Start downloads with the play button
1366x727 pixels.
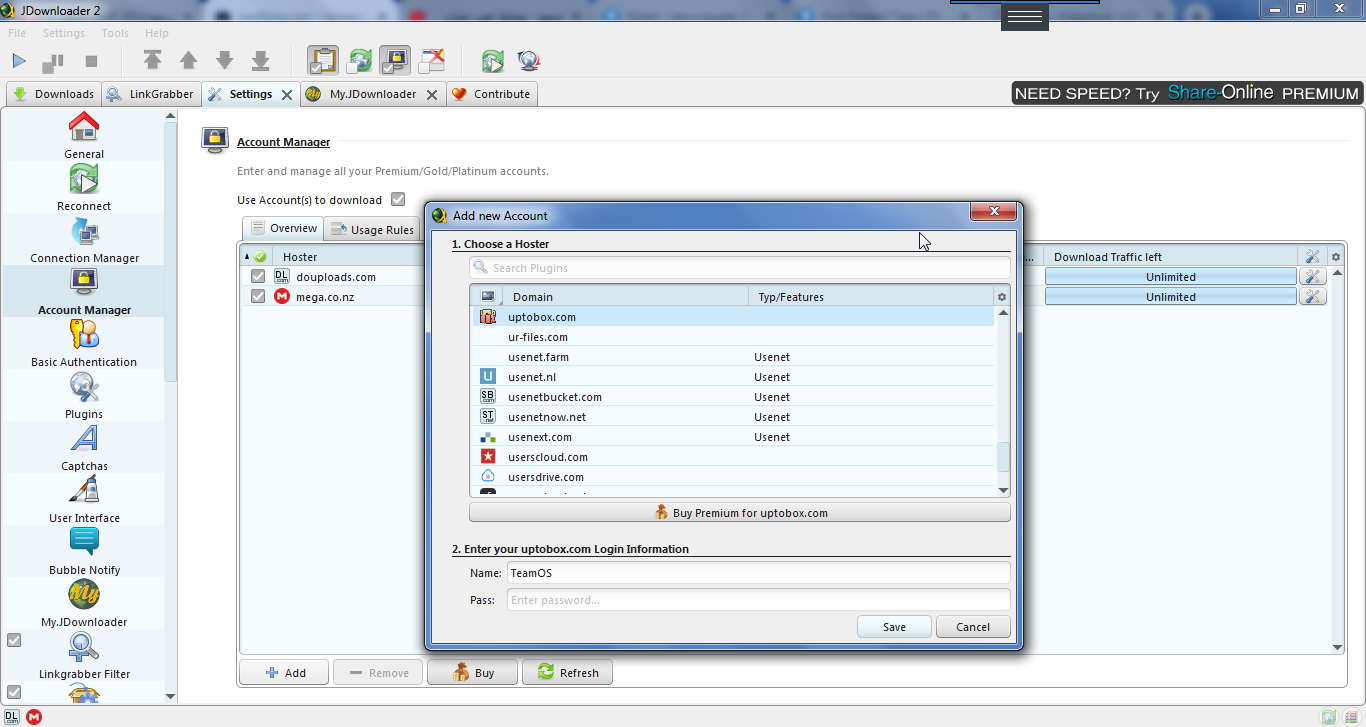click(19, 61)
